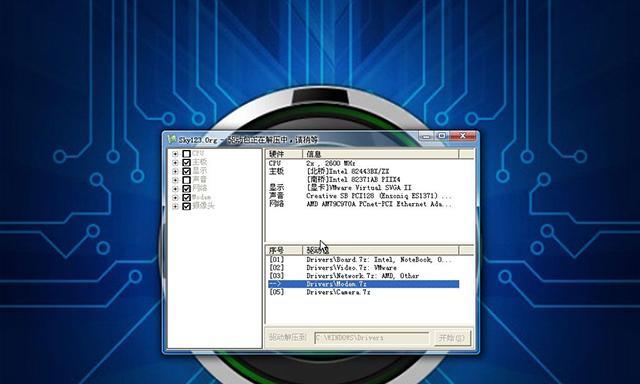Screen dimensions: 640x384
Task: Click the Sky123.Org title bar app icon
Action: click(x=172, y=140)
